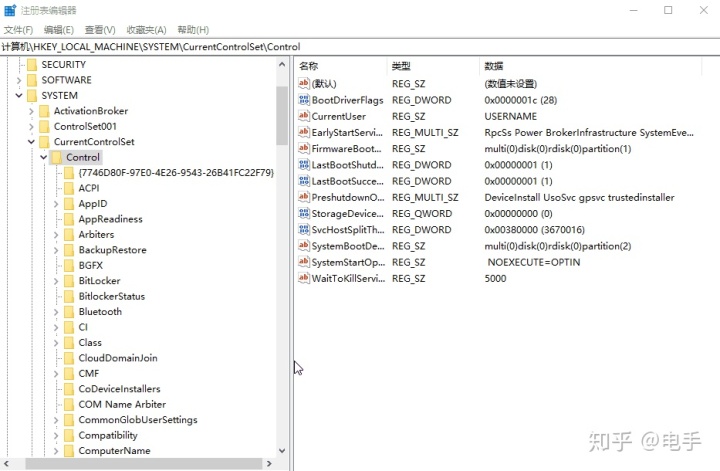Image resolution: width=720 pixels, height=471 pixels.
Task: Expand the ActivationBroker key
Action: pos(31,111)
